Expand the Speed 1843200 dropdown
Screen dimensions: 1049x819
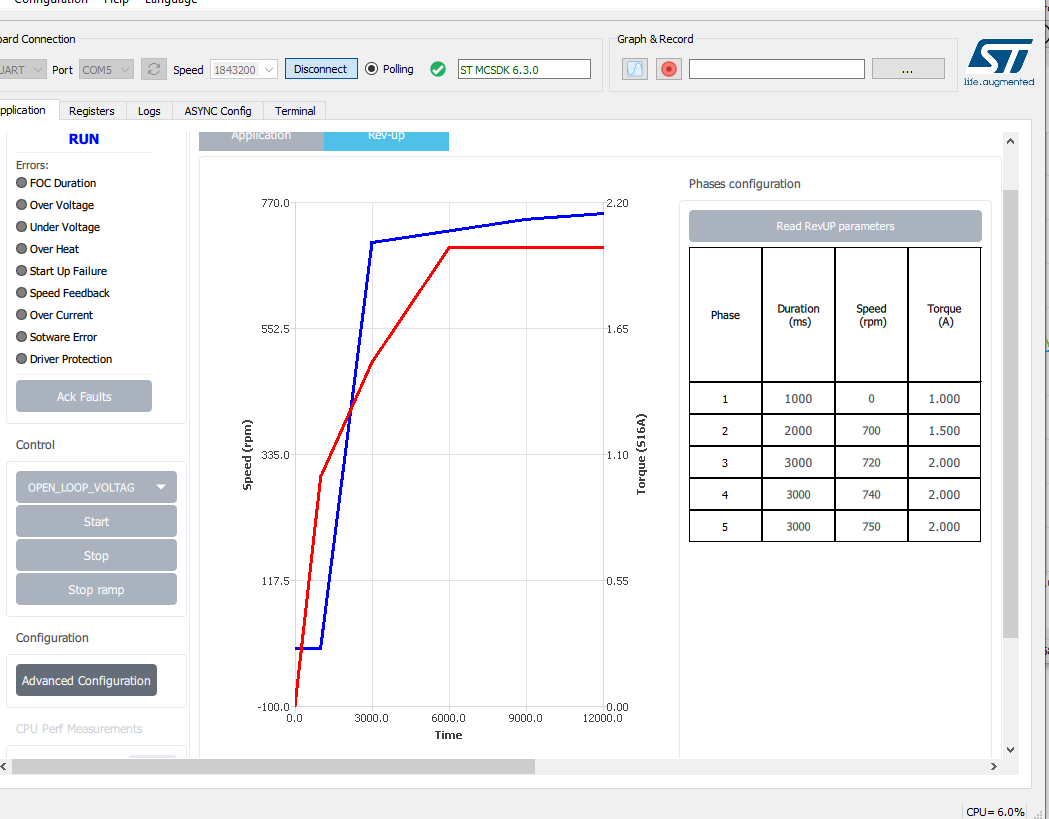click(243, 69)
